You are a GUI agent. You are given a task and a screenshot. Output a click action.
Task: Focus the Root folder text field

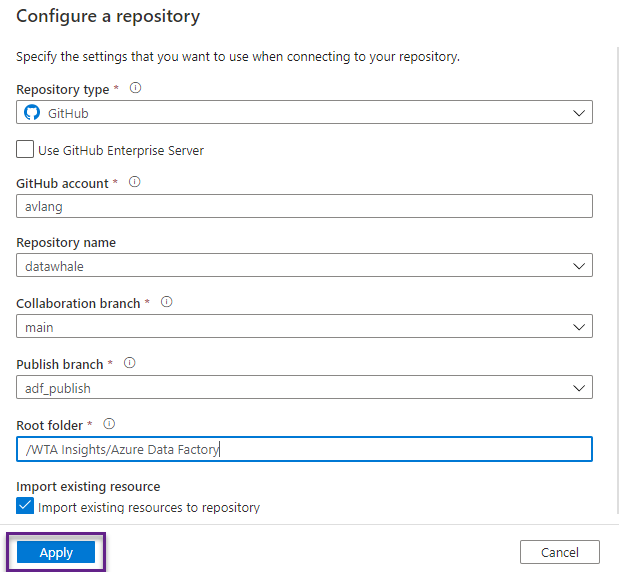[x=304, y=449]
